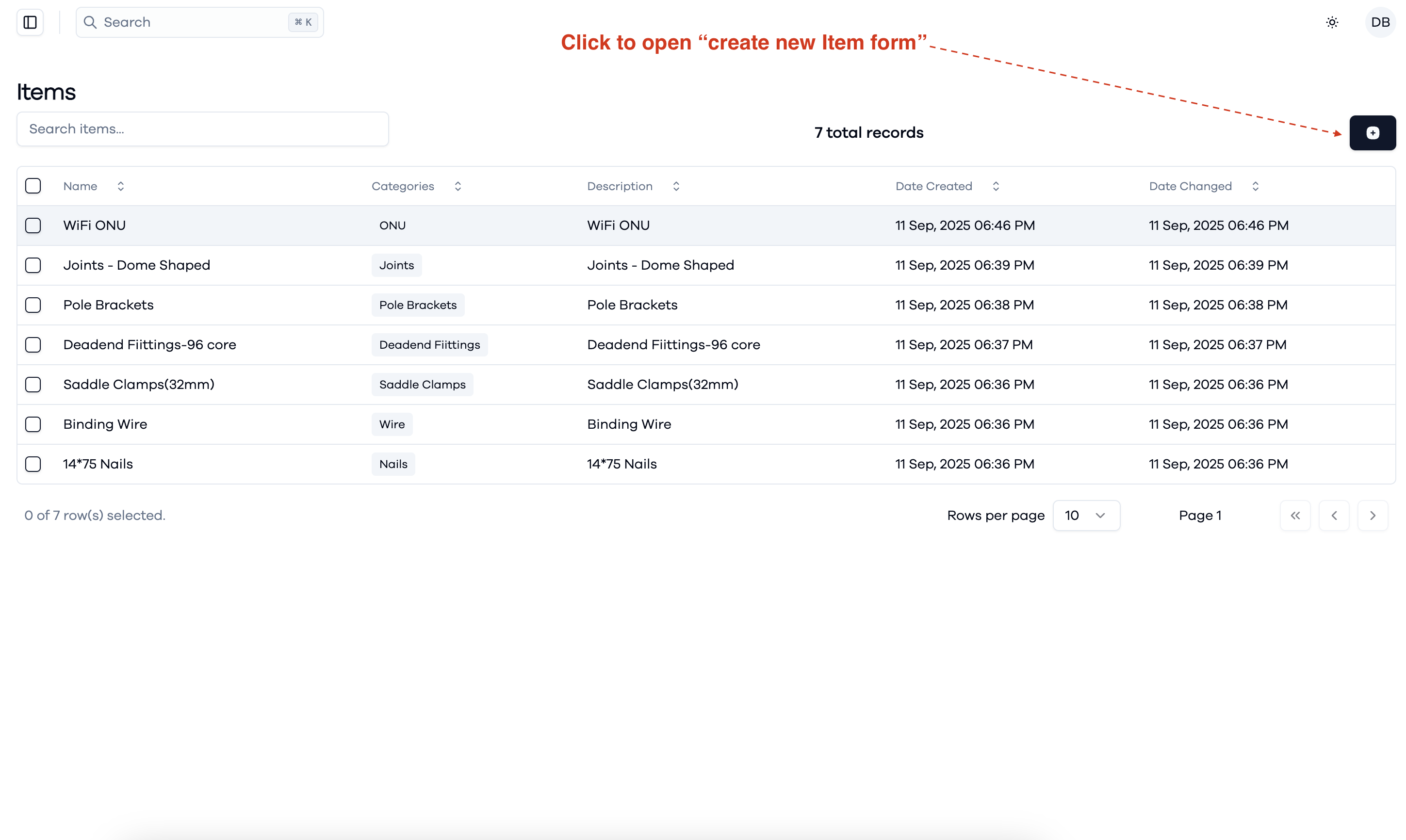Select the WiFi ONU row checkbox
Screen dimensions: 1406x840
[33, 226]
